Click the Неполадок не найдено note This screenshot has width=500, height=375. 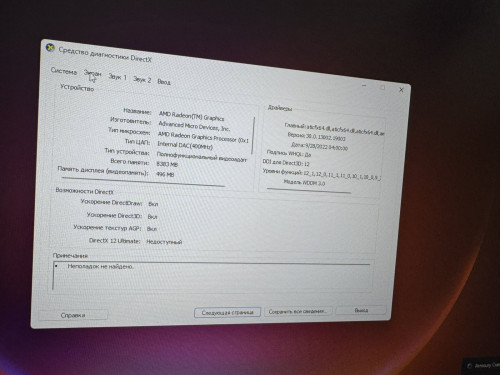tap(100, 266)
